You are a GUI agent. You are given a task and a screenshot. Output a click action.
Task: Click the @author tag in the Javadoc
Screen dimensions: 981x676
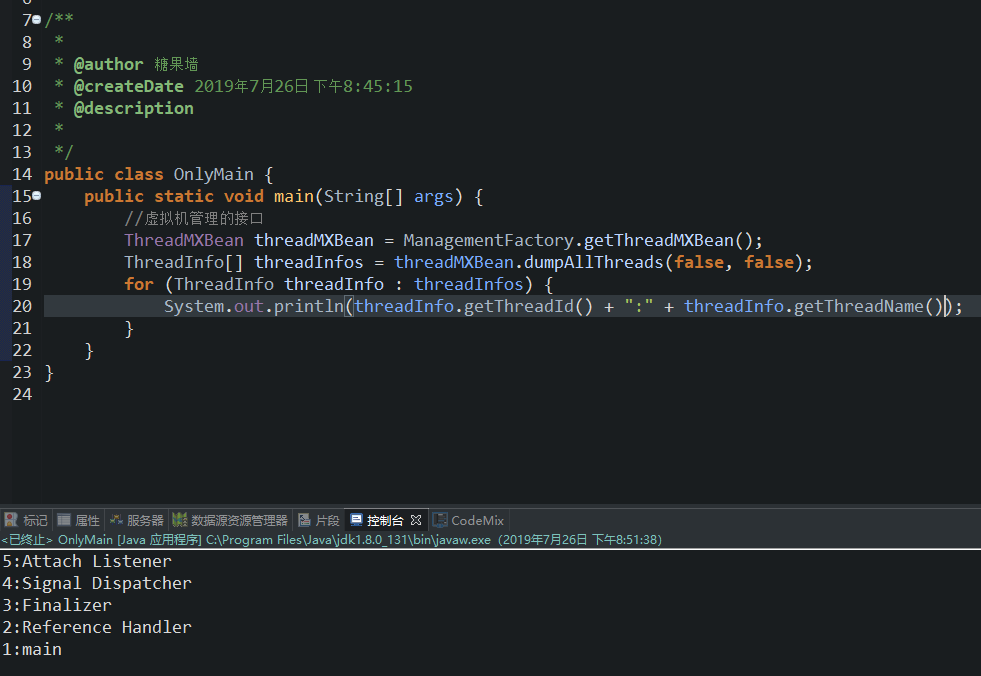click(108, 64)
